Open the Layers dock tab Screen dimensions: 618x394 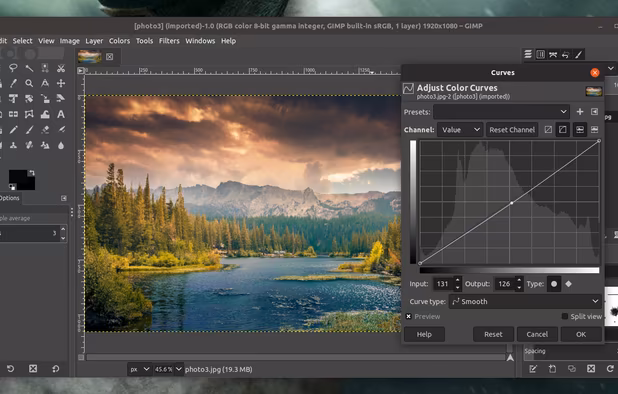click(528, 54)
